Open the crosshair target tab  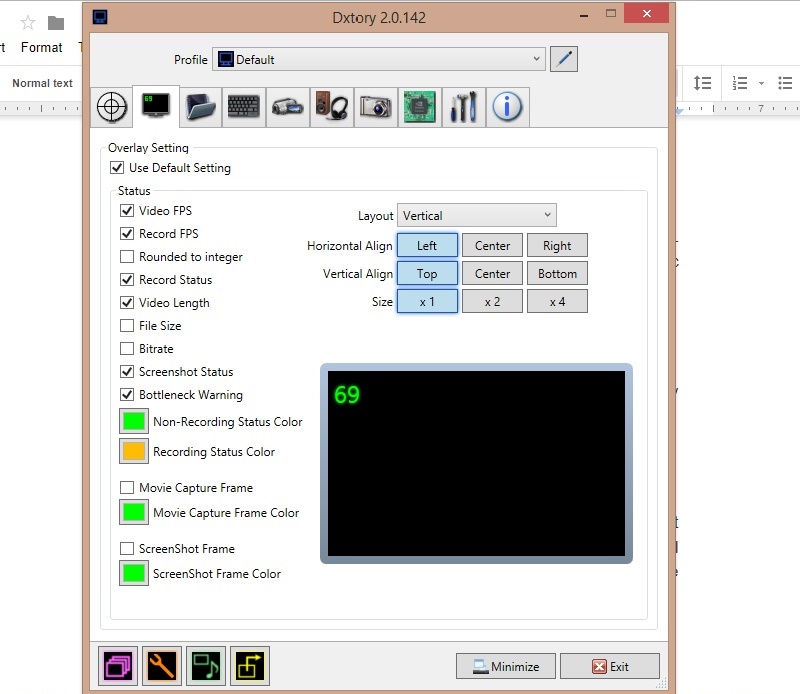[x=111, y=108]
